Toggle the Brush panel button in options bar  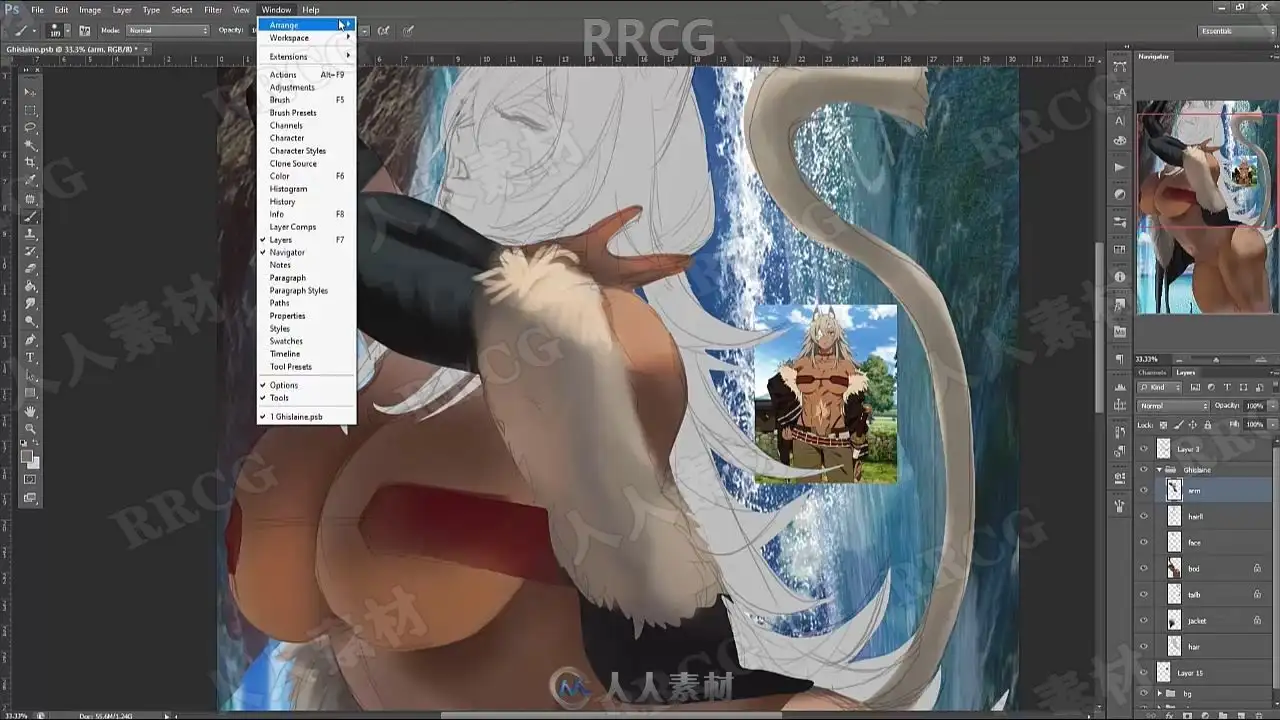(85, 31)
